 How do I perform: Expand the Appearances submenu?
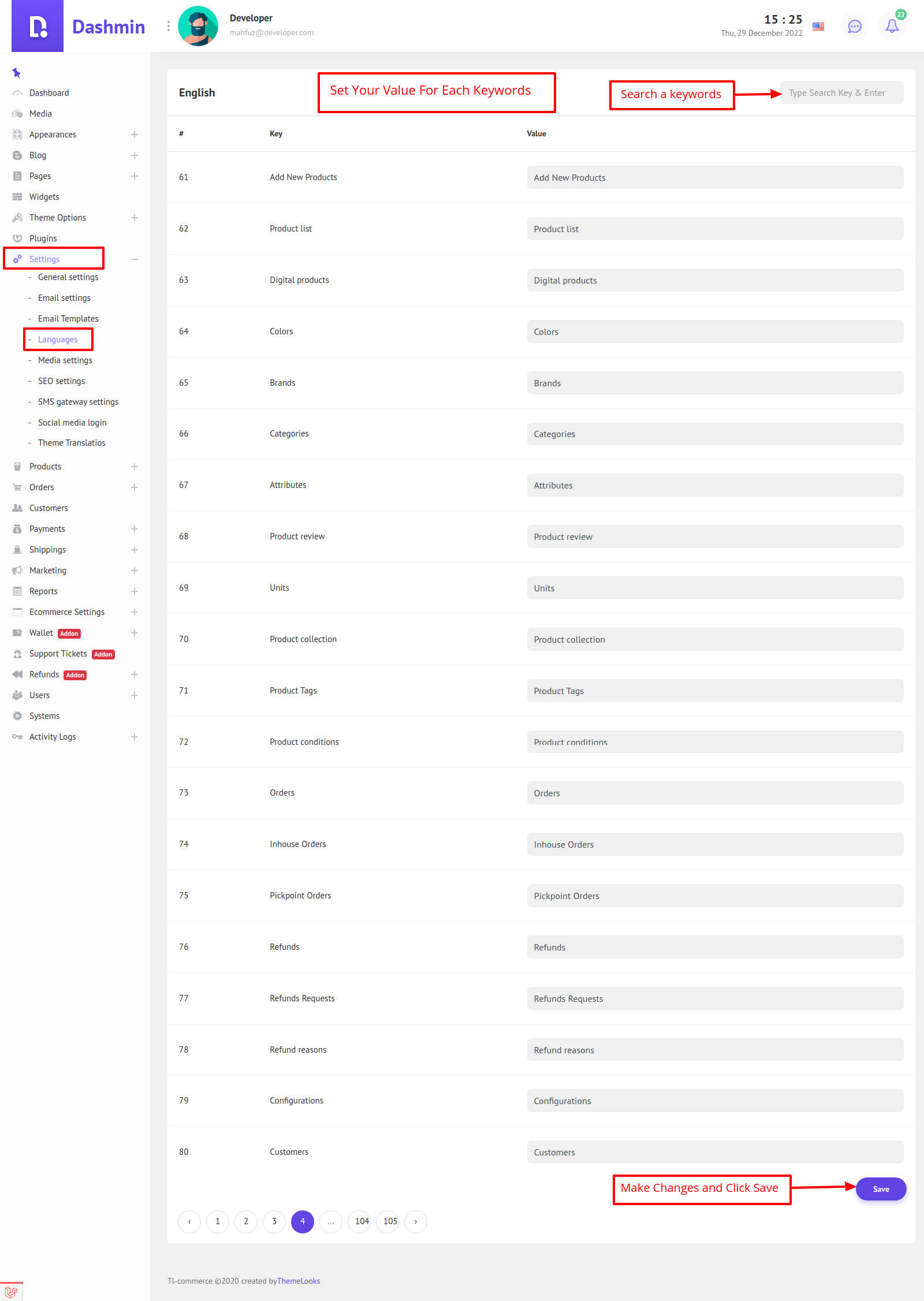click(134, 135)
